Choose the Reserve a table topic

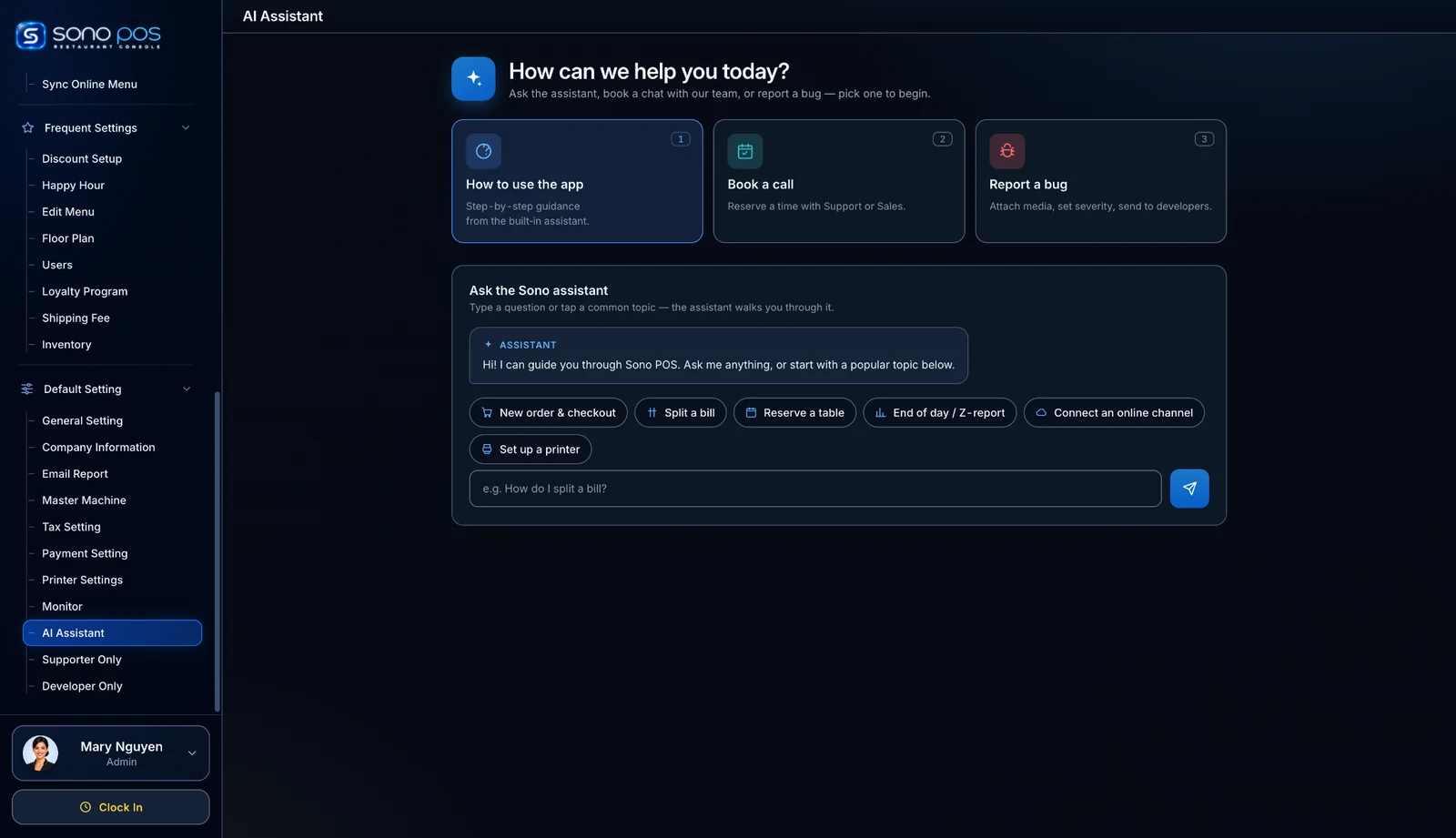(x=794, y=413)
